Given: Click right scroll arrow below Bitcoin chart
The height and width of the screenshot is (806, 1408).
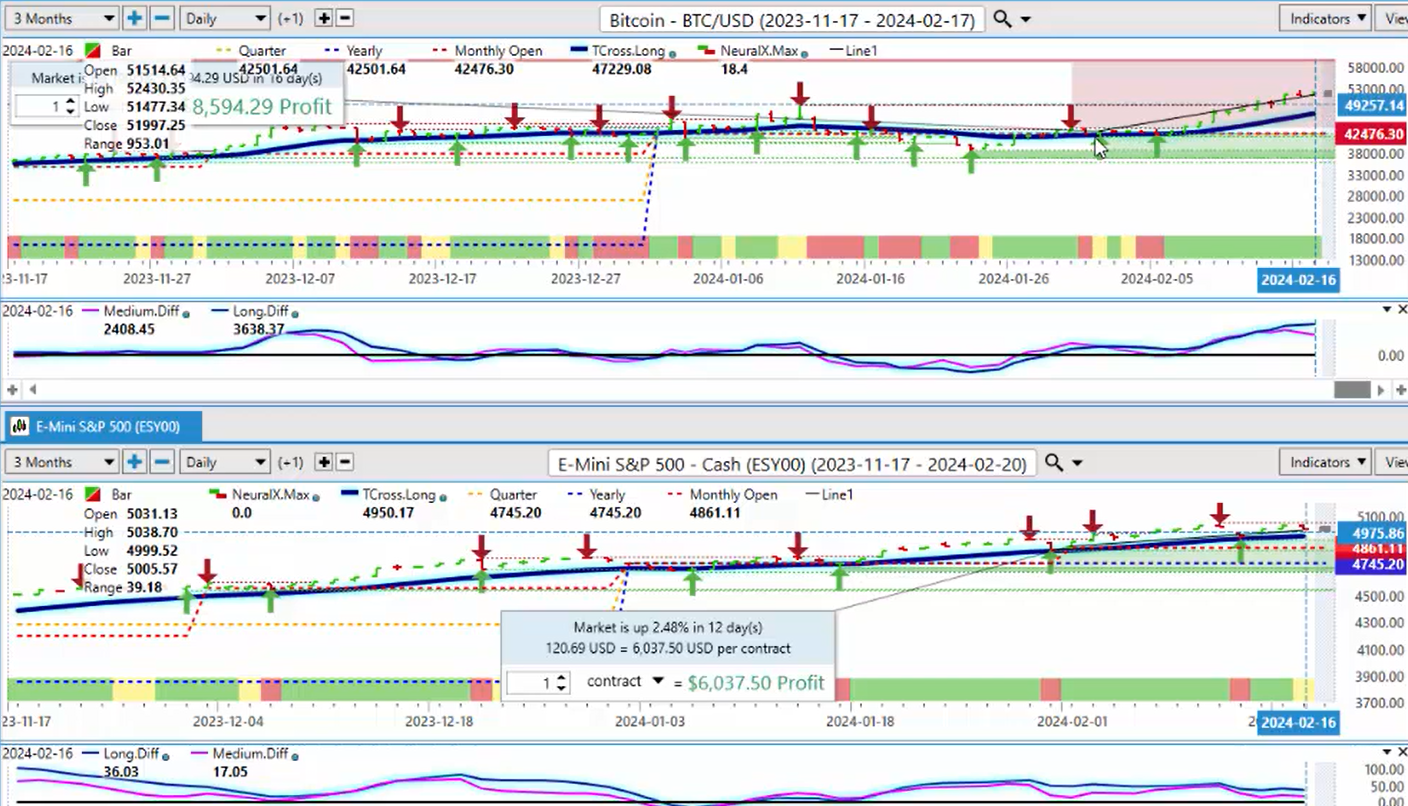Looking at the screenshot, I should click(1382, 390).
